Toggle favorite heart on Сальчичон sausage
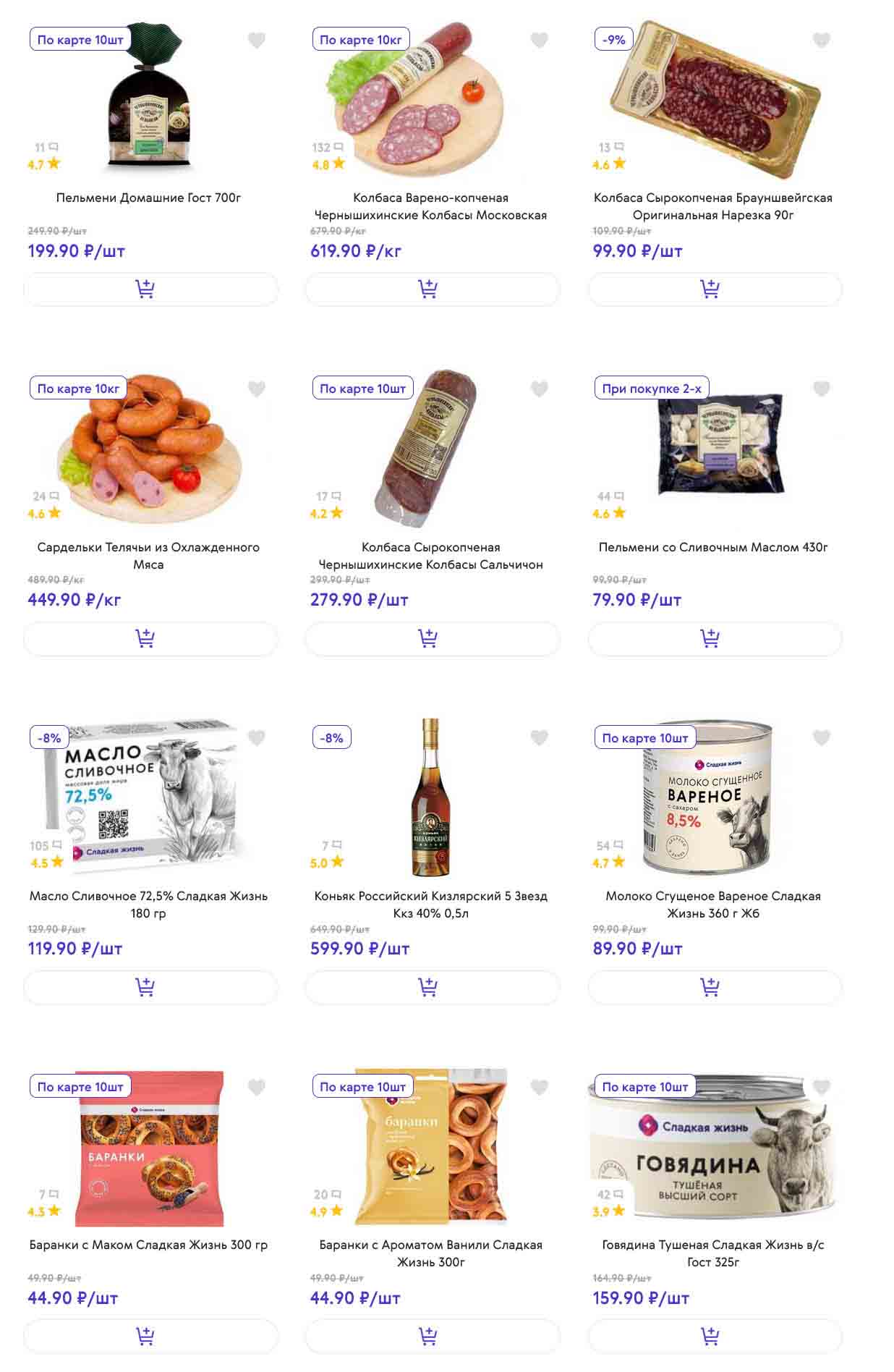The width and height of the screenshot is (894, 1372). [539, 389]
